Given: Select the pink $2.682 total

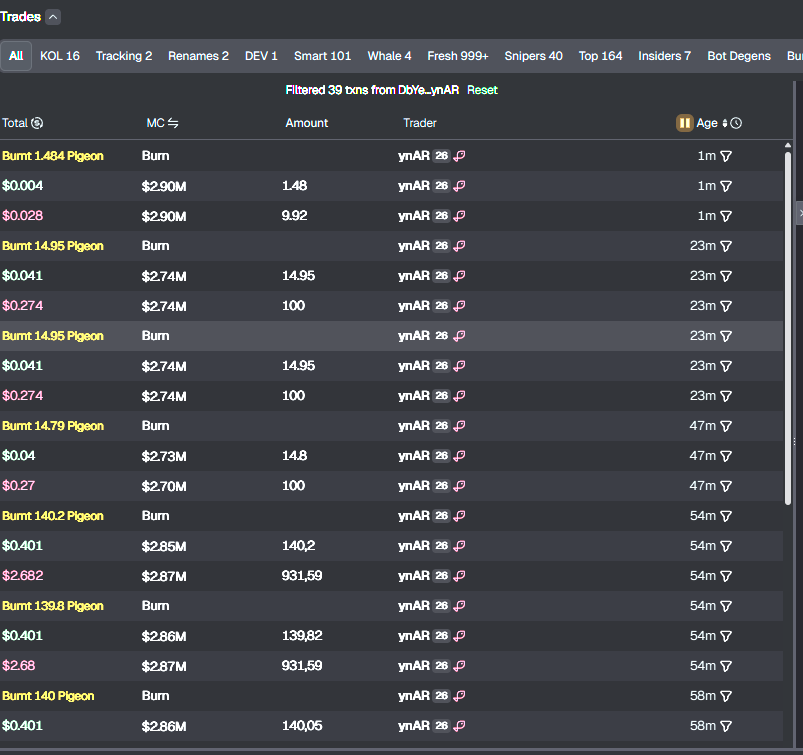Looking at the screenshot, I should [23, 576].
